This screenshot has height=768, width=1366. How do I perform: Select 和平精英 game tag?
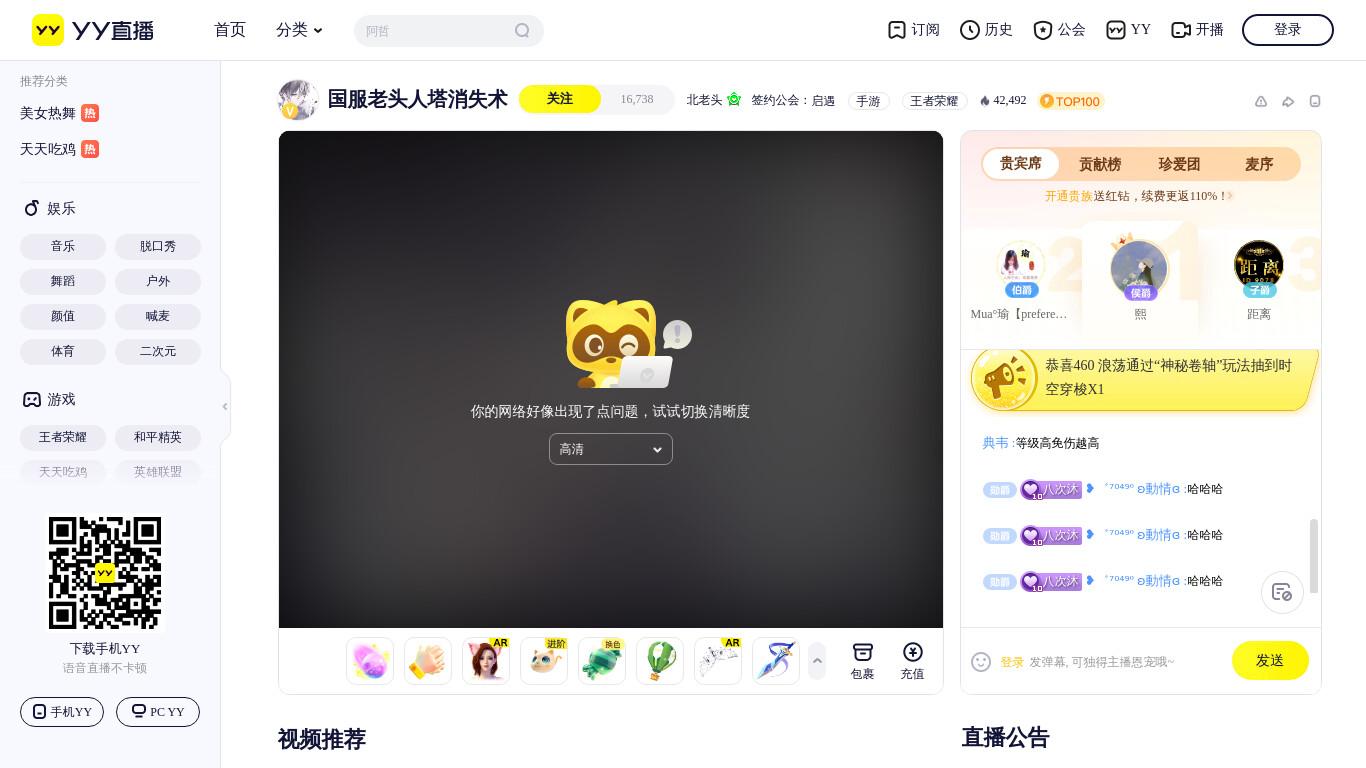[158, 437]
